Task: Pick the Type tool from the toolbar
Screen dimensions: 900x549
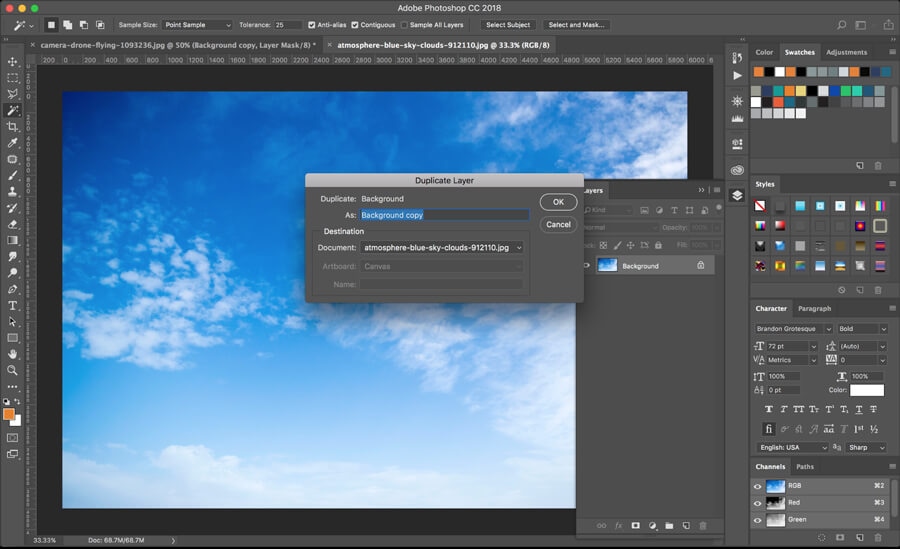Action: pyautogui.click(x=13, y=306)
